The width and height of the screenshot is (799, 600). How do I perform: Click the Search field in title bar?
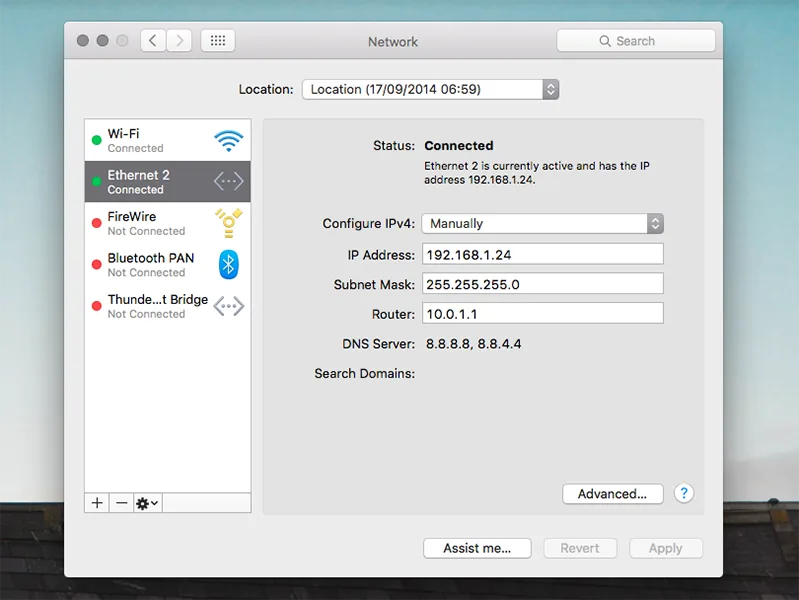635,41
